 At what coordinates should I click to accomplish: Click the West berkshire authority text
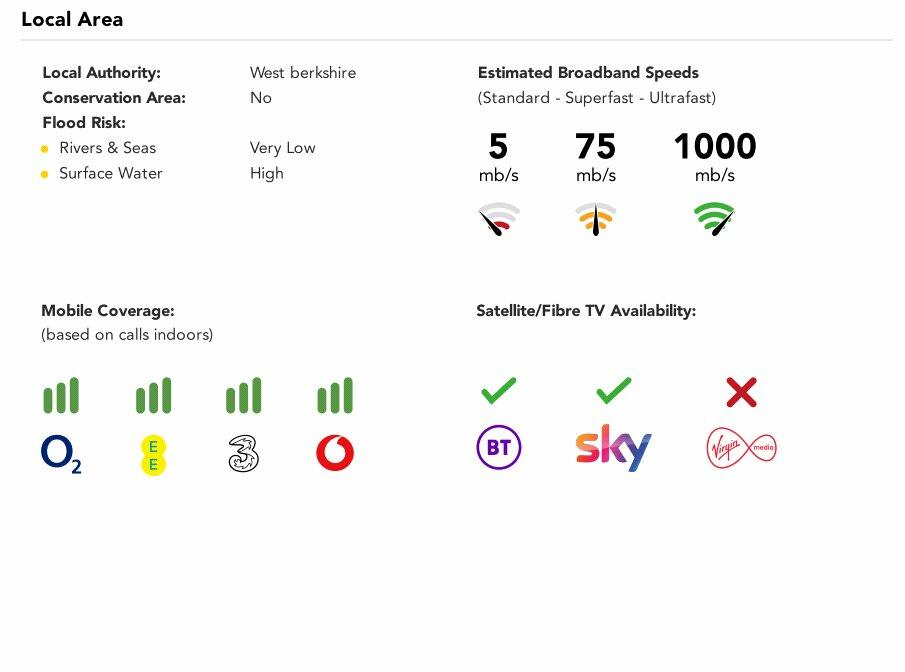303,73
